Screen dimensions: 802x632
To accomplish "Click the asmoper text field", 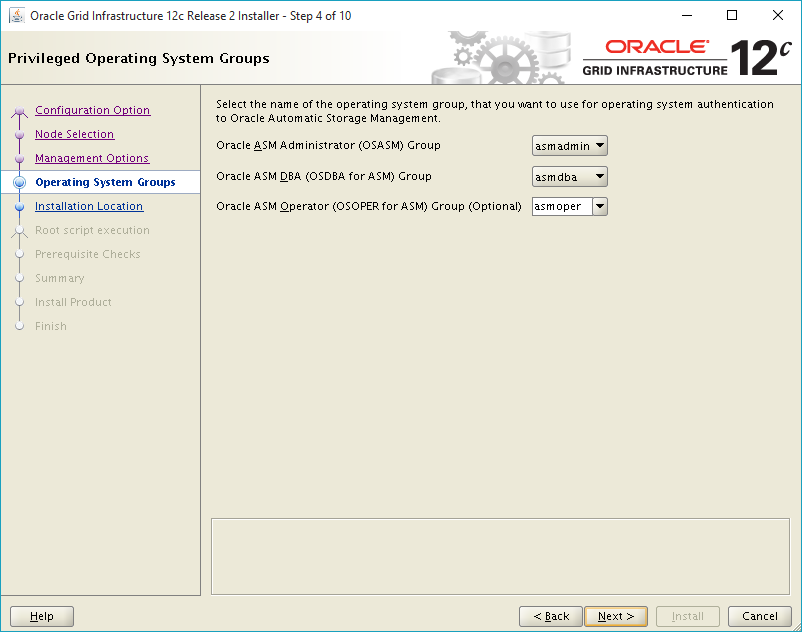I will (562, 207).
